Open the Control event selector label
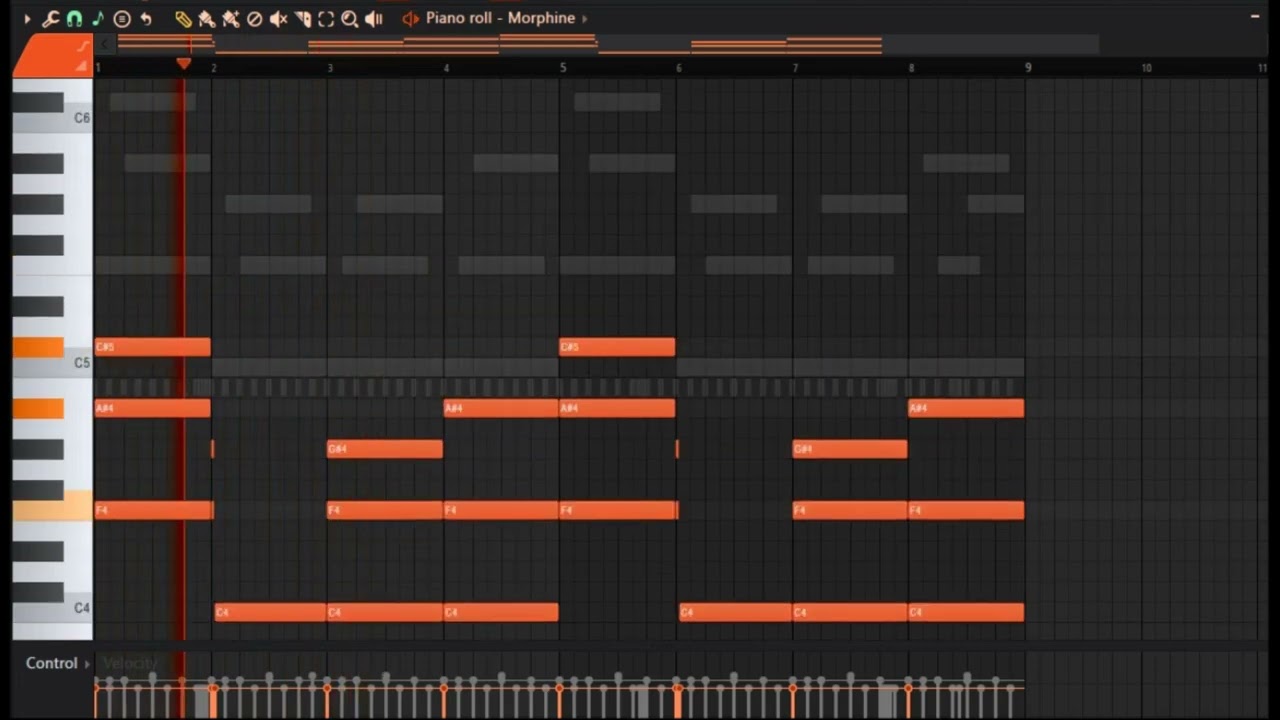Viewport: 1280px width, 720px height. 52,663
